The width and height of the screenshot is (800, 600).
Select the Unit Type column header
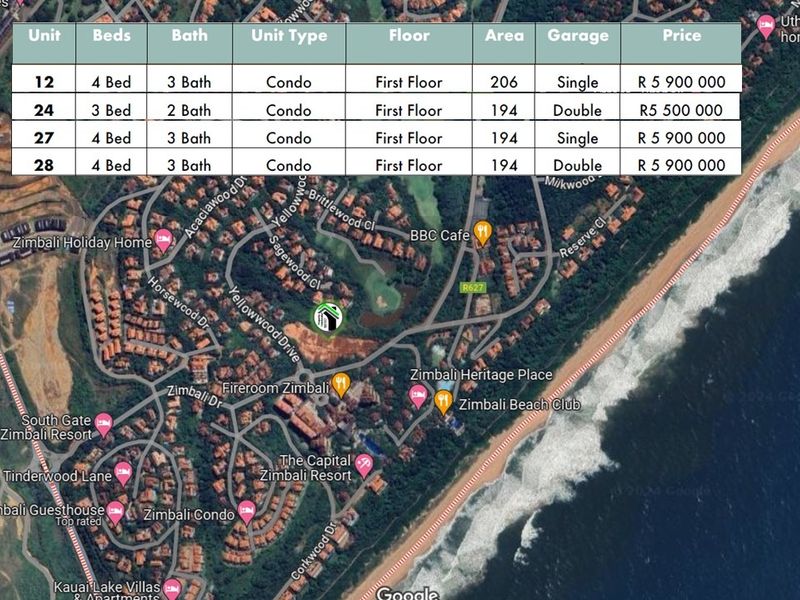click(289, 35)
